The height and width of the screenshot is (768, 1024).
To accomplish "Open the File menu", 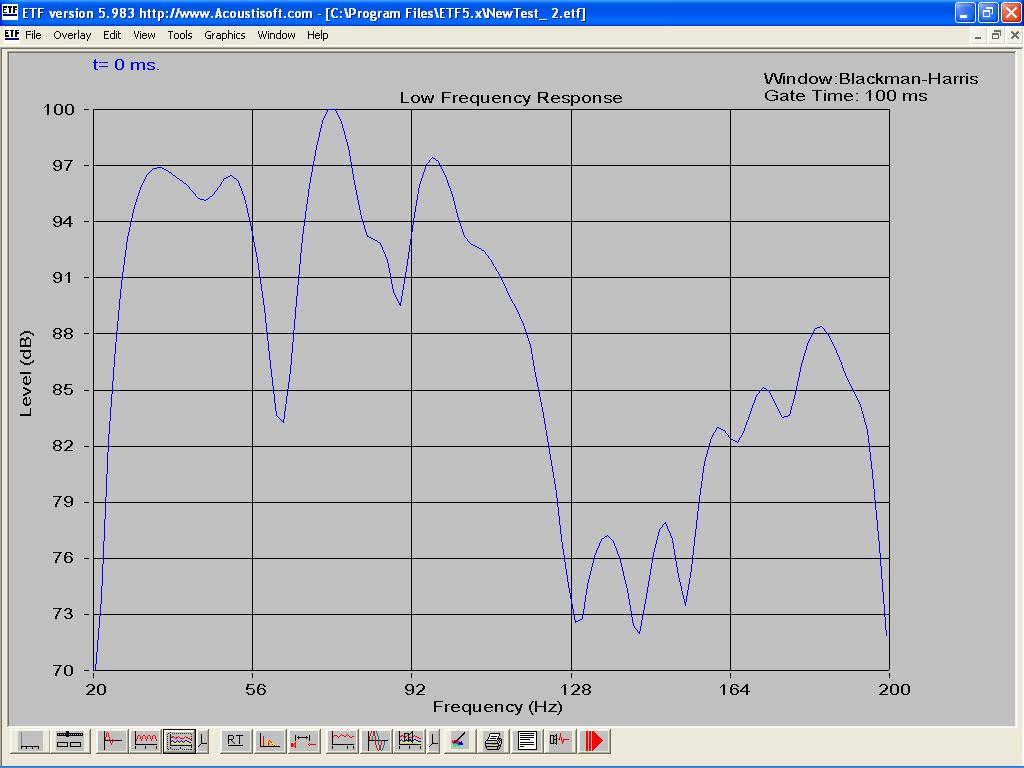I will [x=33, y=35].
